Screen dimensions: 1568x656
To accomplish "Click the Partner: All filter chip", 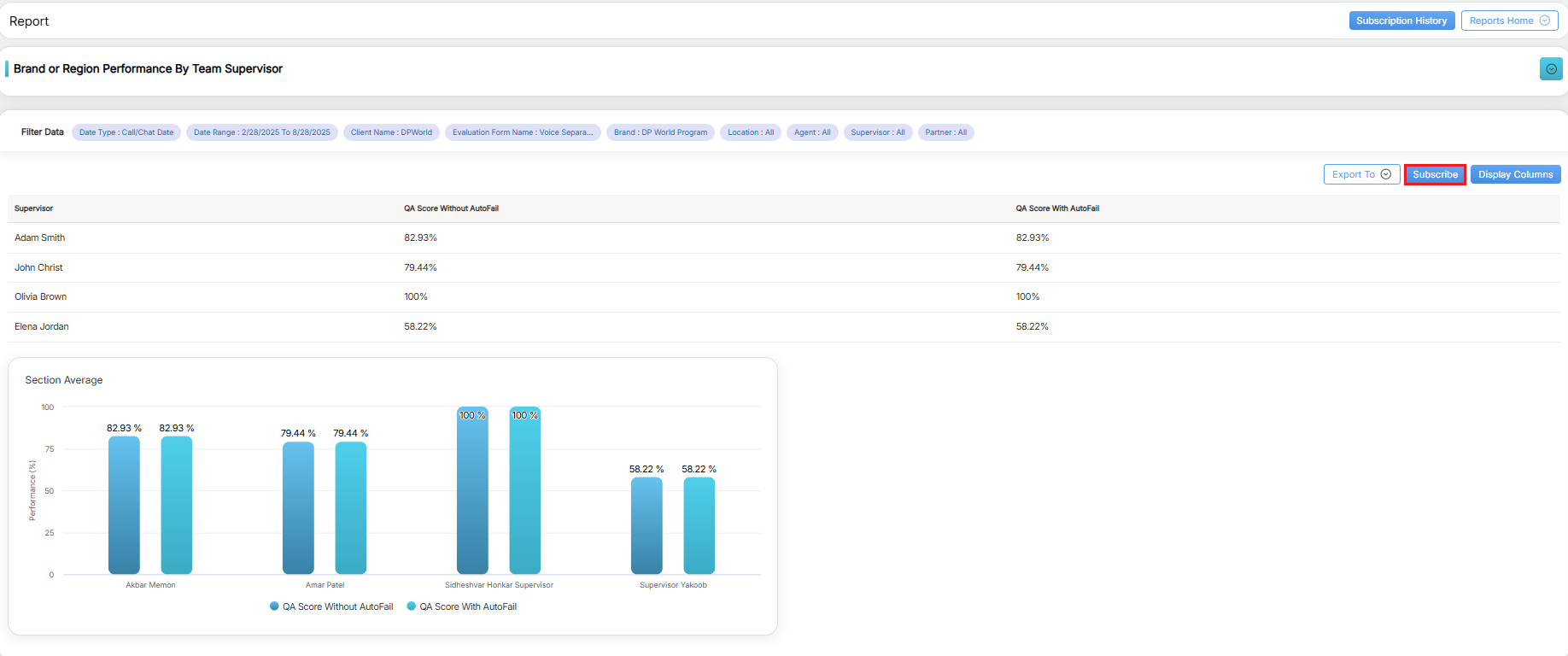I will 945,132.
